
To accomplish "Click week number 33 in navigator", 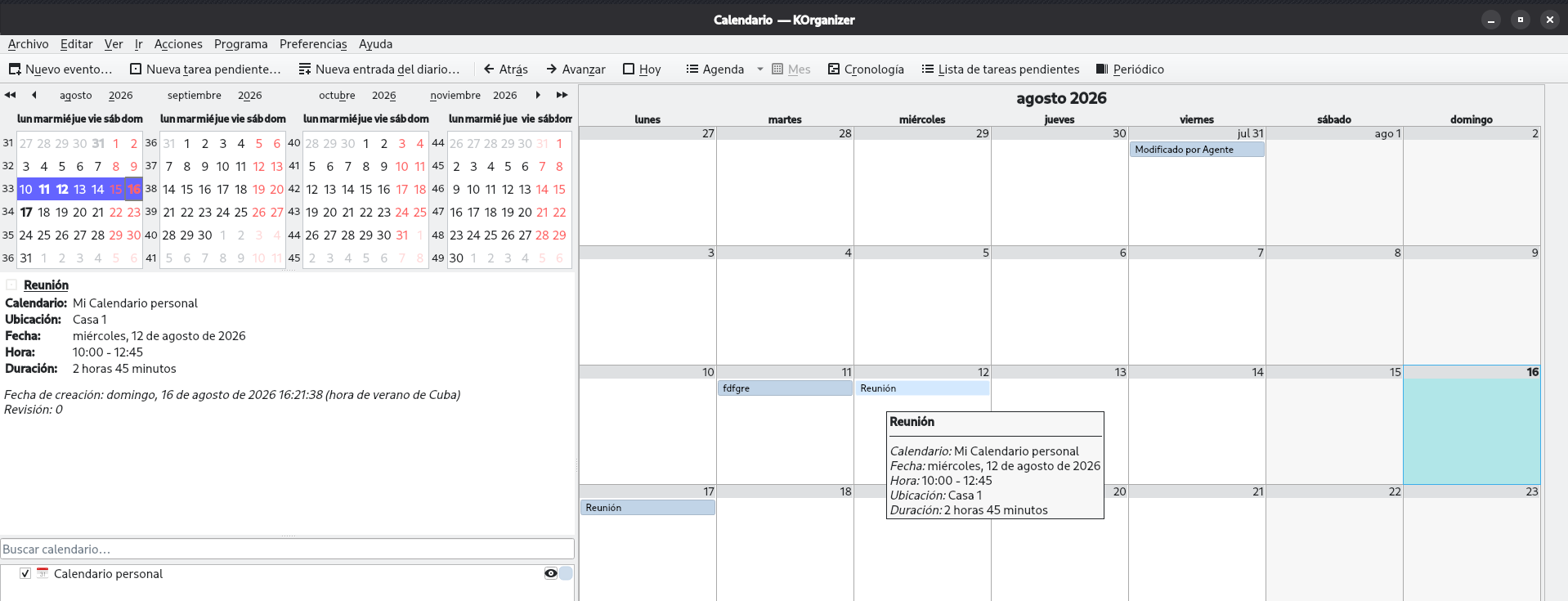I will (x=8, y=189).
